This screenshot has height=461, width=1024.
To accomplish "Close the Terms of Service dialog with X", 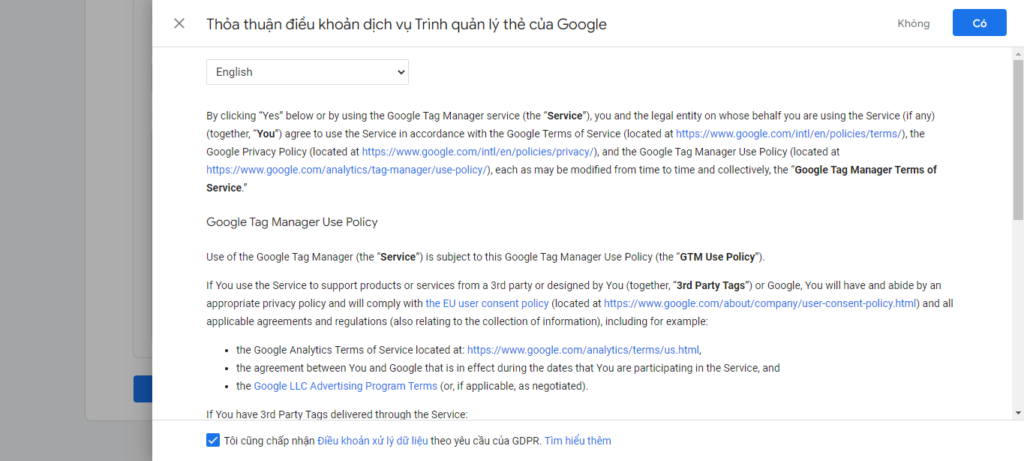I will pyautogui.click(x=179, y=23).
